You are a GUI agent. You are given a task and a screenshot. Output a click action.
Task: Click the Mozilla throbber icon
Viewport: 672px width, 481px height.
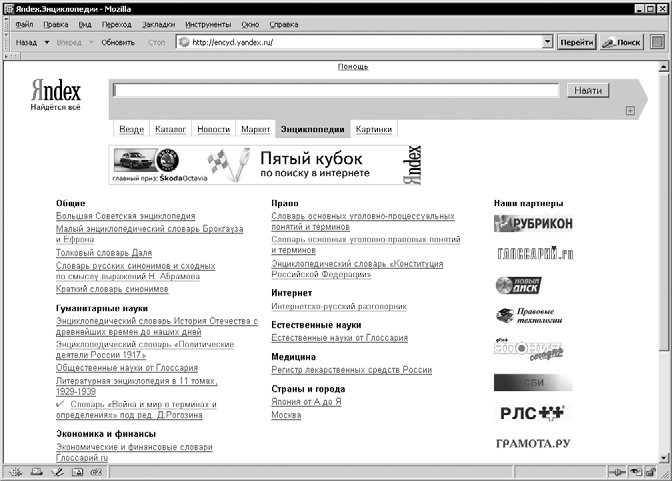[x=657, y=42]
